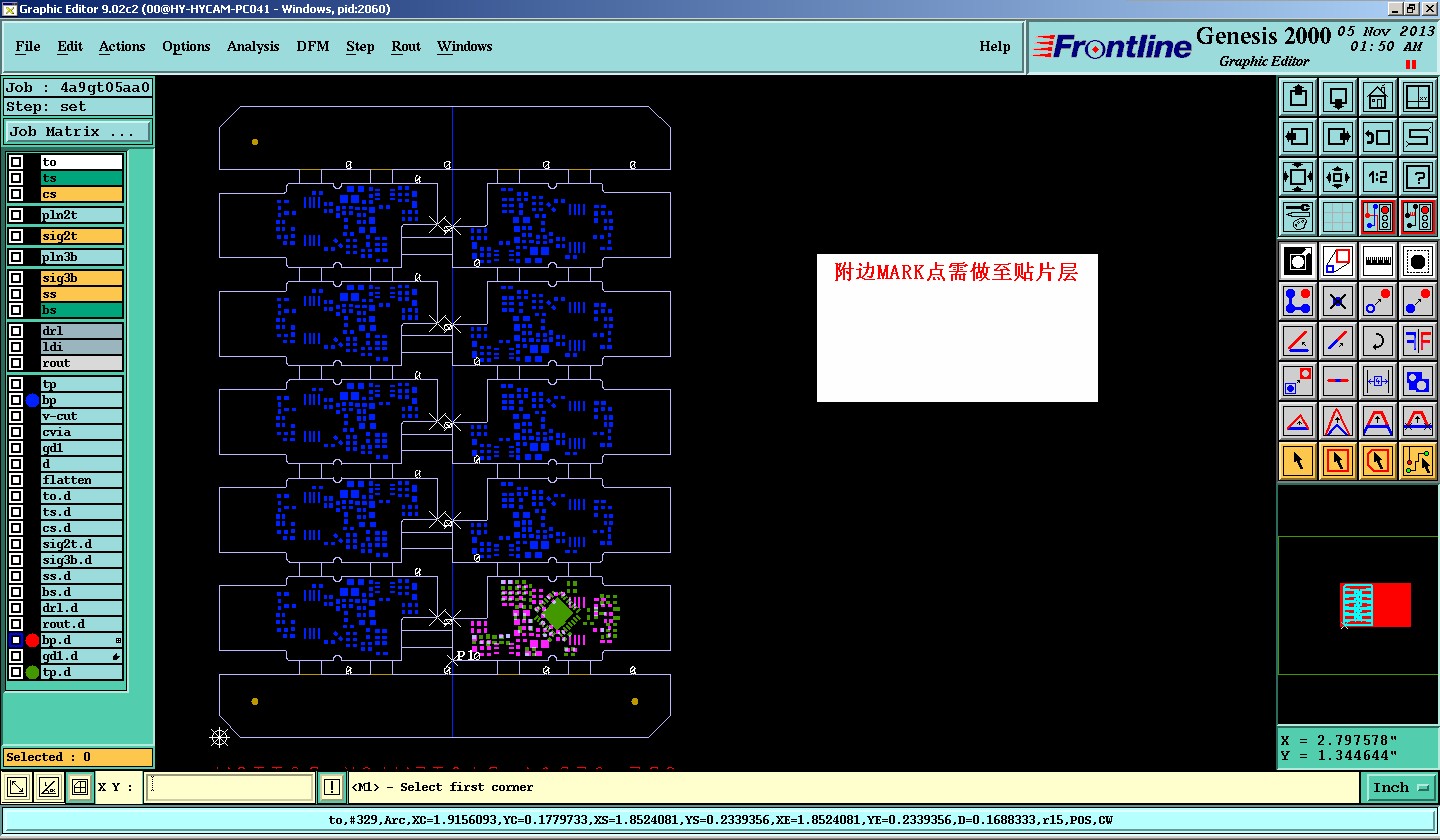Open the Inch units dropdown
The width and height of the screenshot is (1440, 840).
point(1400,788)
